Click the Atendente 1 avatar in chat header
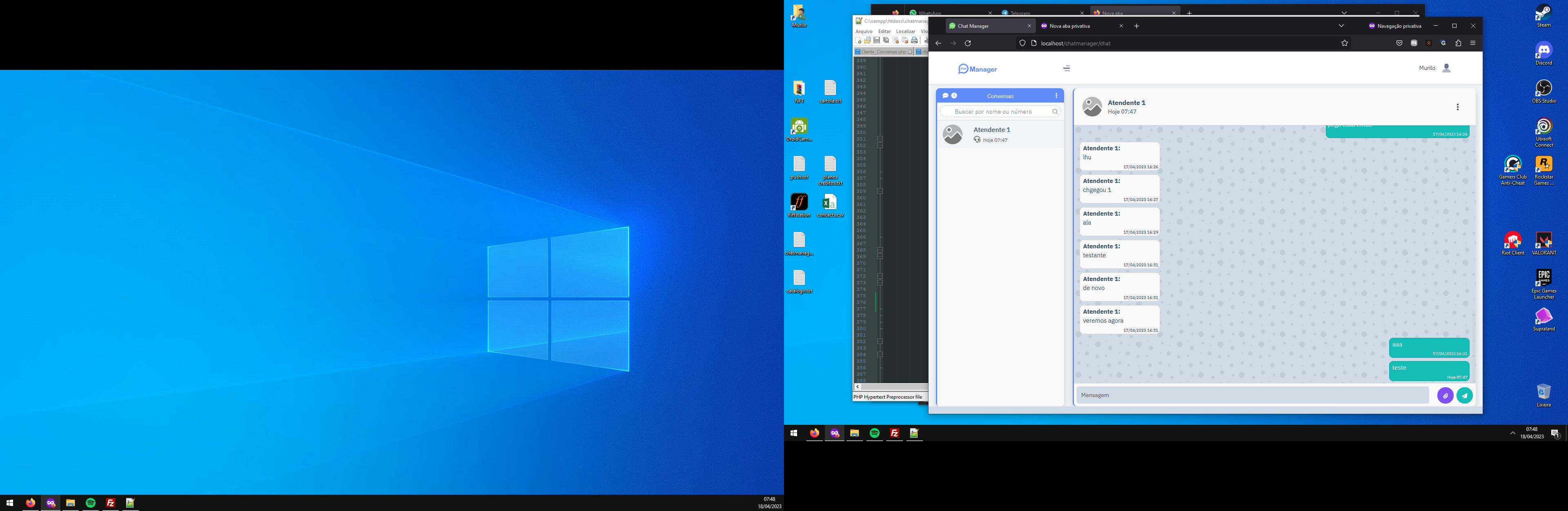Image resolution: width=1568 pixels, height=511 pixels. [1092, 107]
